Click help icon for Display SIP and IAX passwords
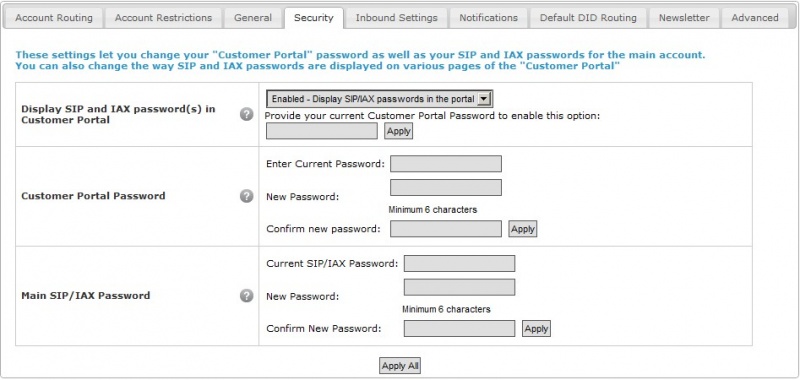 [x=246, y=114]
